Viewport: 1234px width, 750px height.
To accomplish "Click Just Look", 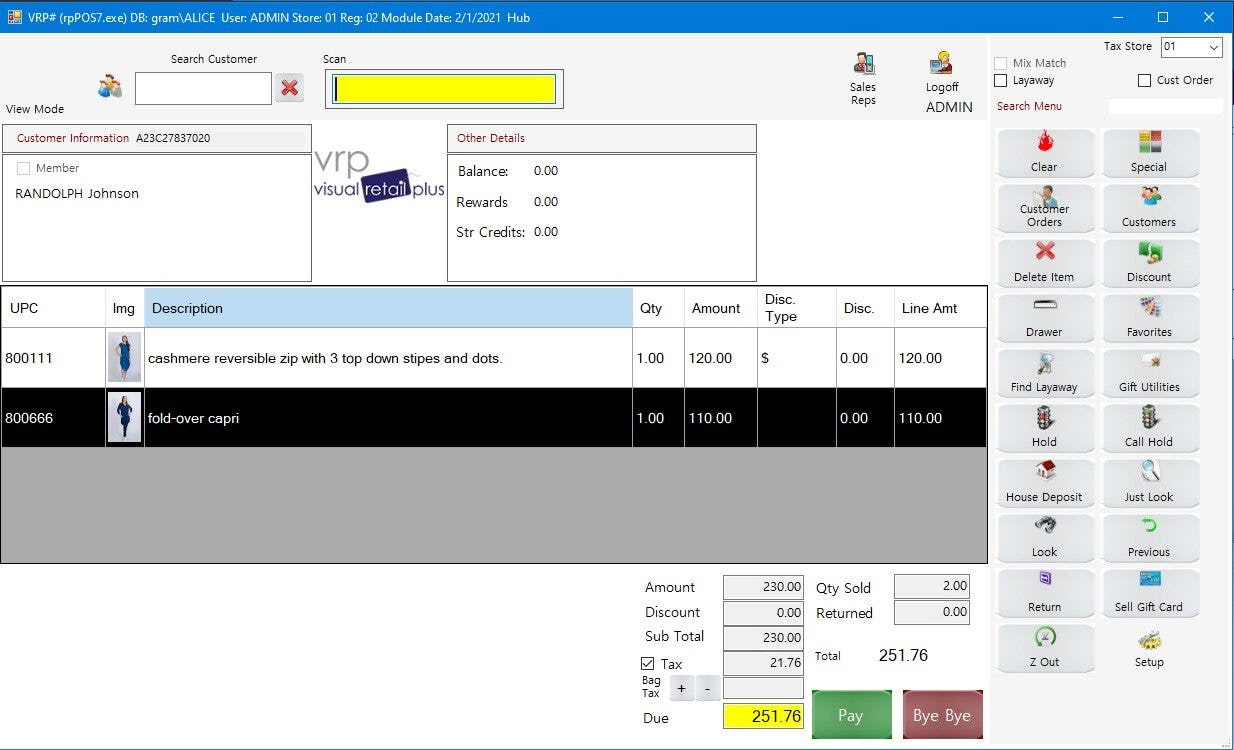I will pyautogui.click(x=1149, y=483).
